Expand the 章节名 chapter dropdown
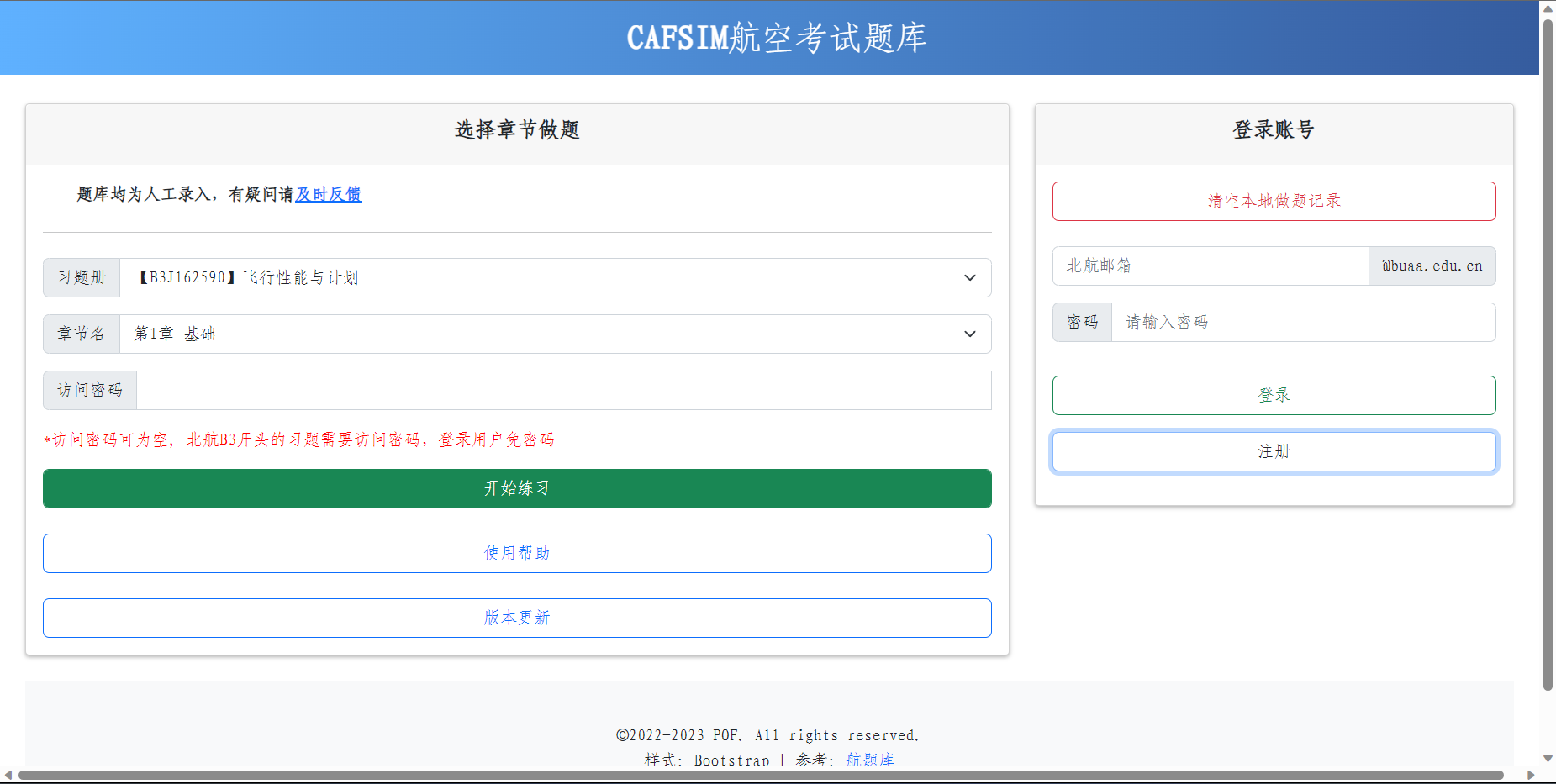 click(555, 334)
